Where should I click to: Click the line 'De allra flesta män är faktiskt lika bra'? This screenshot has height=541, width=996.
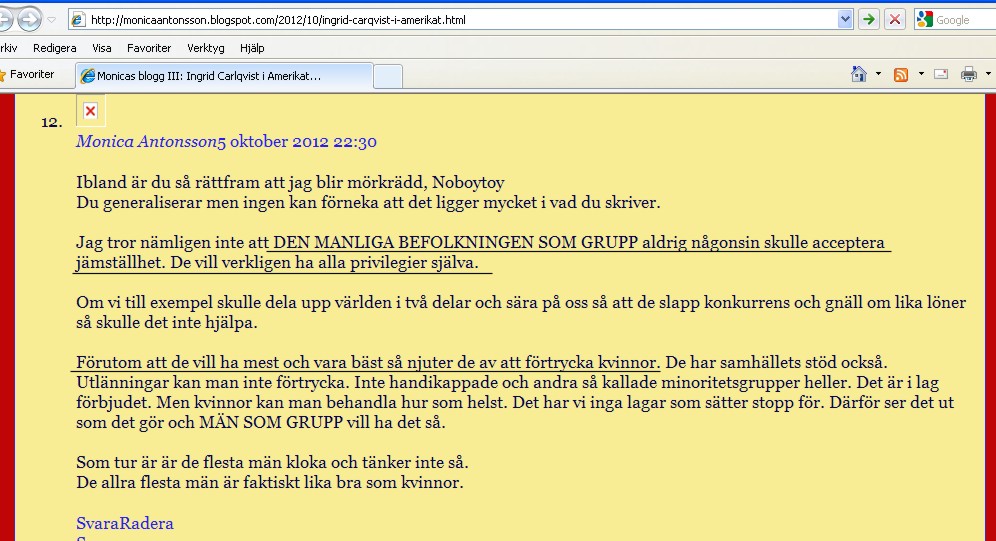(x=270, y=483)
